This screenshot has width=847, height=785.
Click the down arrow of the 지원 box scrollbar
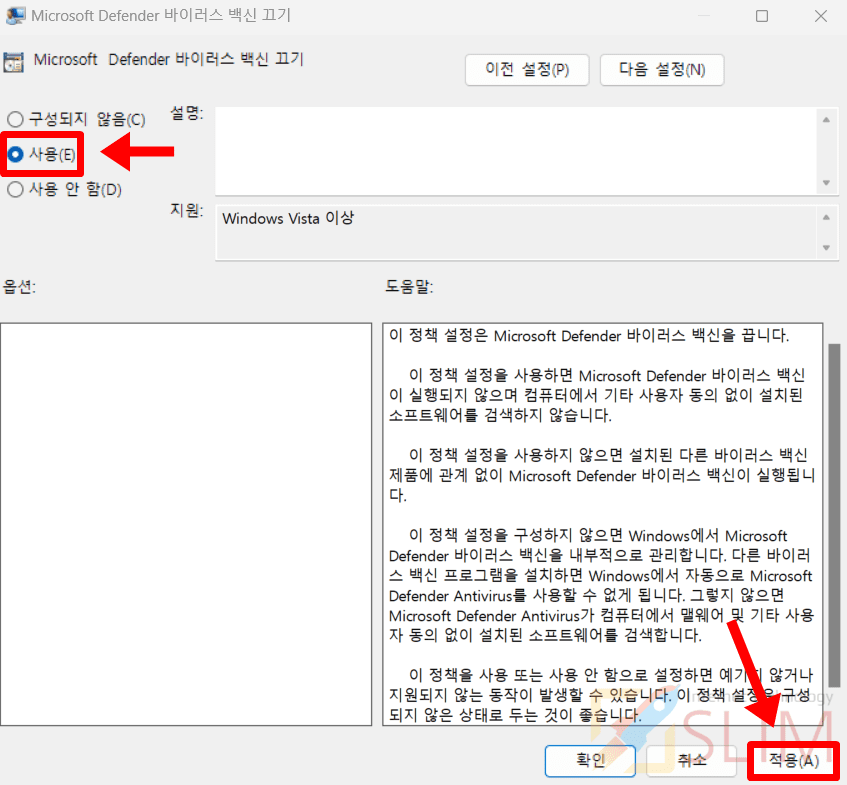click(826, 247)
